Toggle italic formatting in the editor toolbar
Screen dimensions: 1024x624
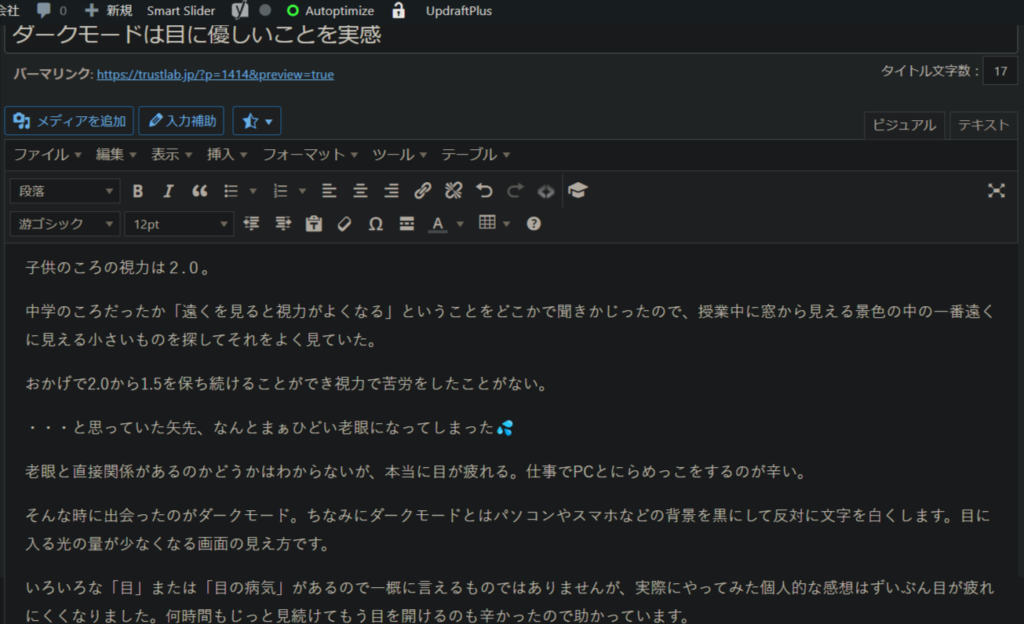point(168,191)
